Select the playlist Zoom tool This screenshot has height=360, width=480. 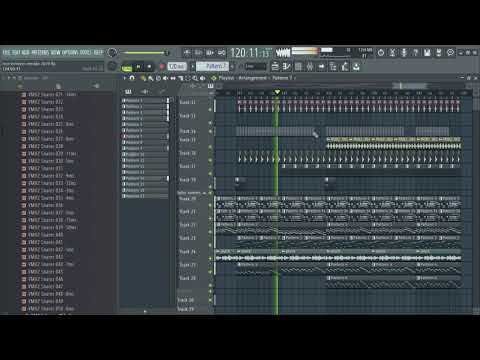195,78
